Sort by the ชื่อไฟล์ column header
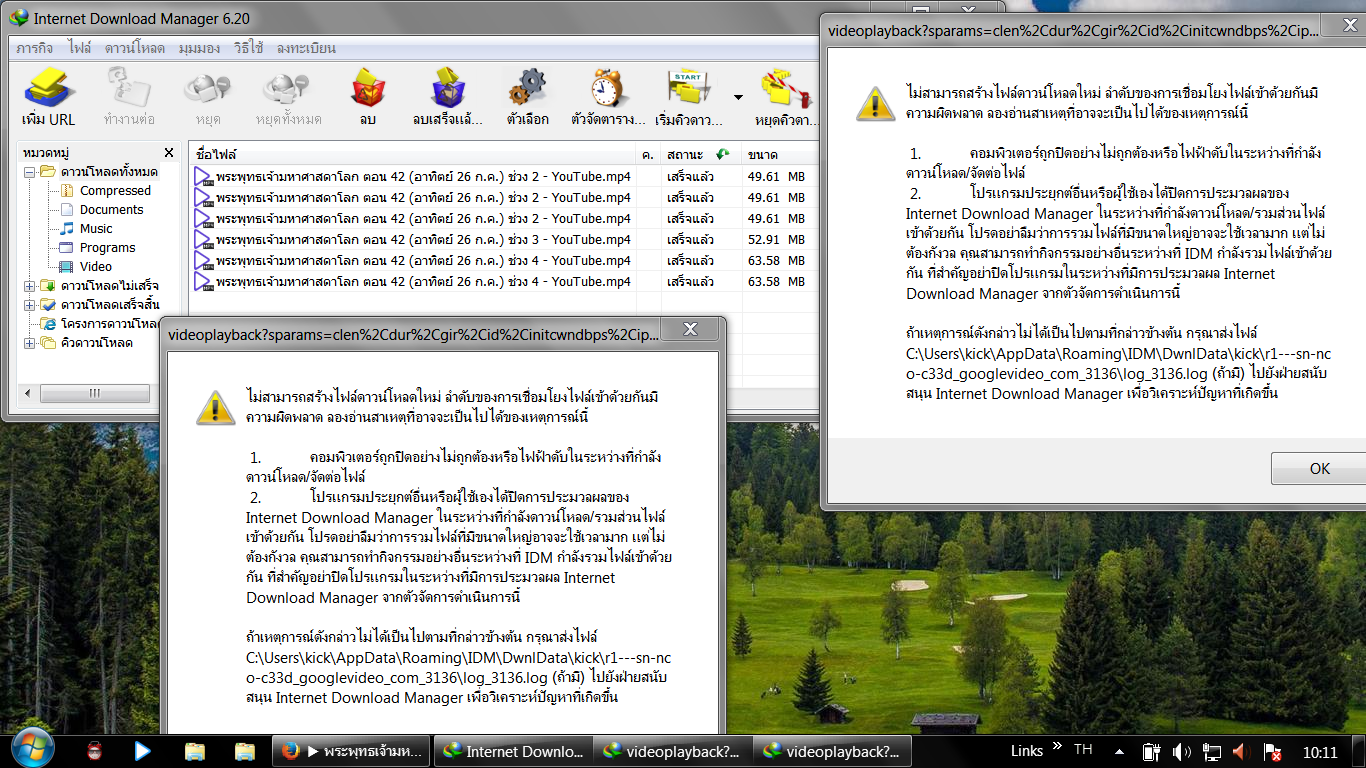 413,155
